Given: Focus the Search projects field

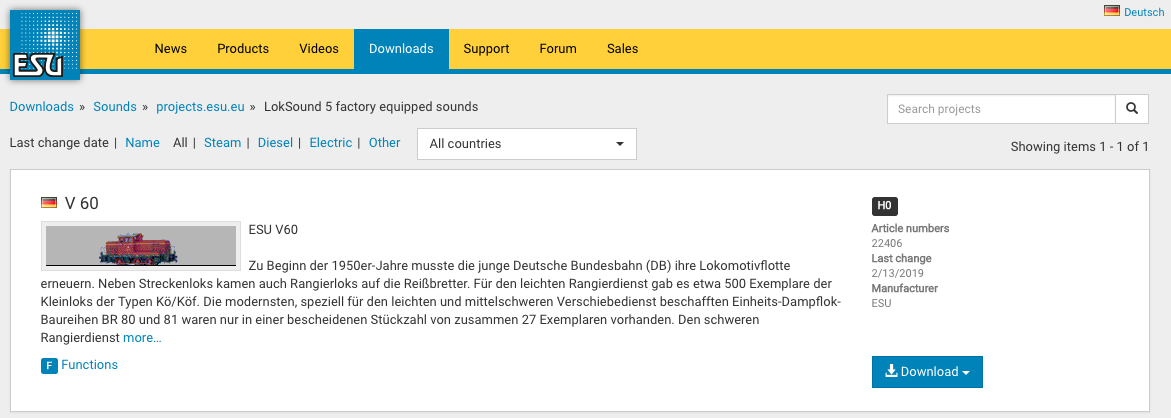Looking at the screenshot, I should 1001,109.
